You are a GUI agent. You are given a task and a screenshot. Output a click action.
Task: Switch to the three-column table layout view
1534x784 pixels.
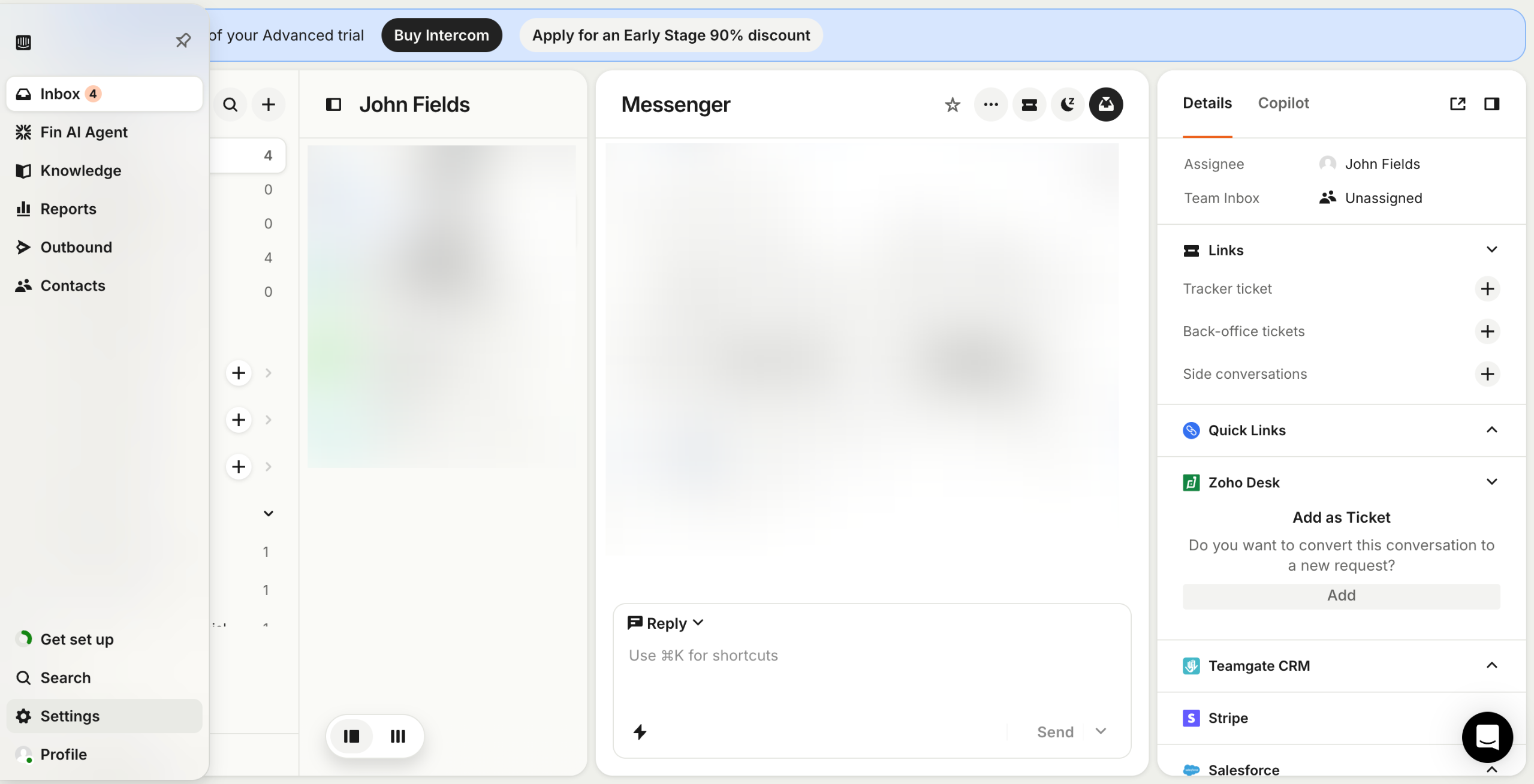(x=397, y=736)
